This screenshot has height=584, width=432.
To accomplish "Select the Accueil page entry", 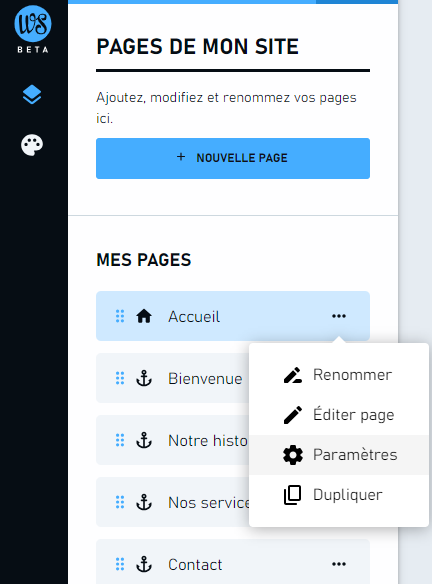I will [x=233, y=316].
